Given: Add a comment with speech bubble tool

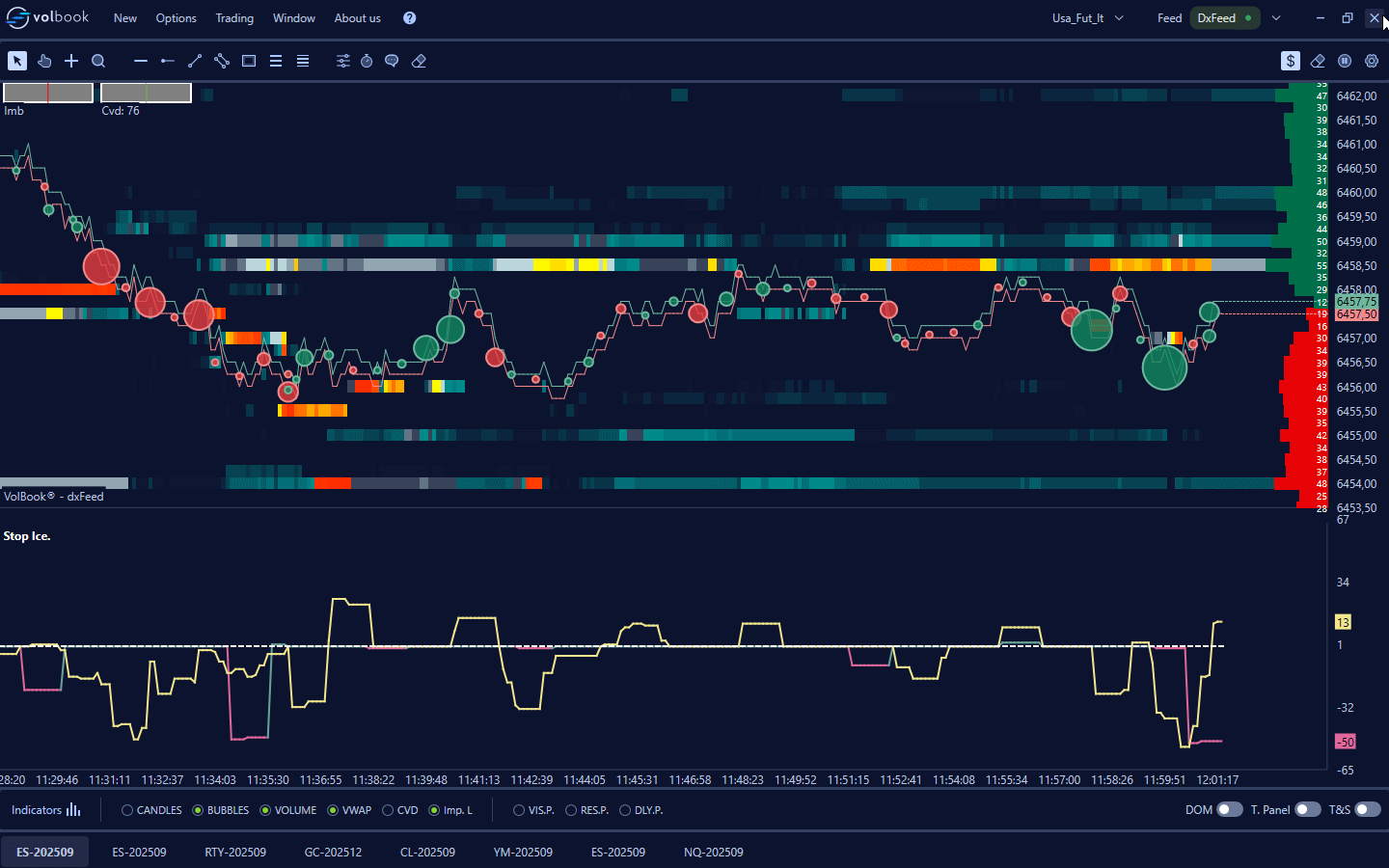Looking at the screenshot, I should click(x=392, y=61).
